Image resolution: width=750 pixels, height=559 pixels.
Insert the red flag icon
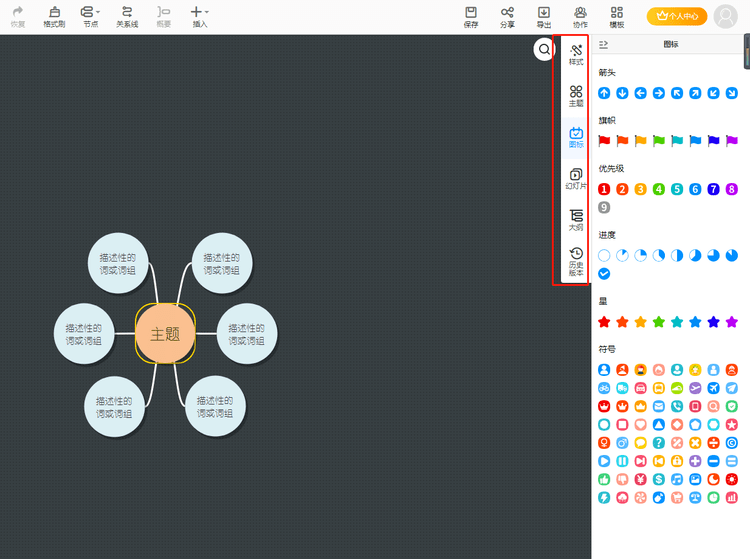604,141
